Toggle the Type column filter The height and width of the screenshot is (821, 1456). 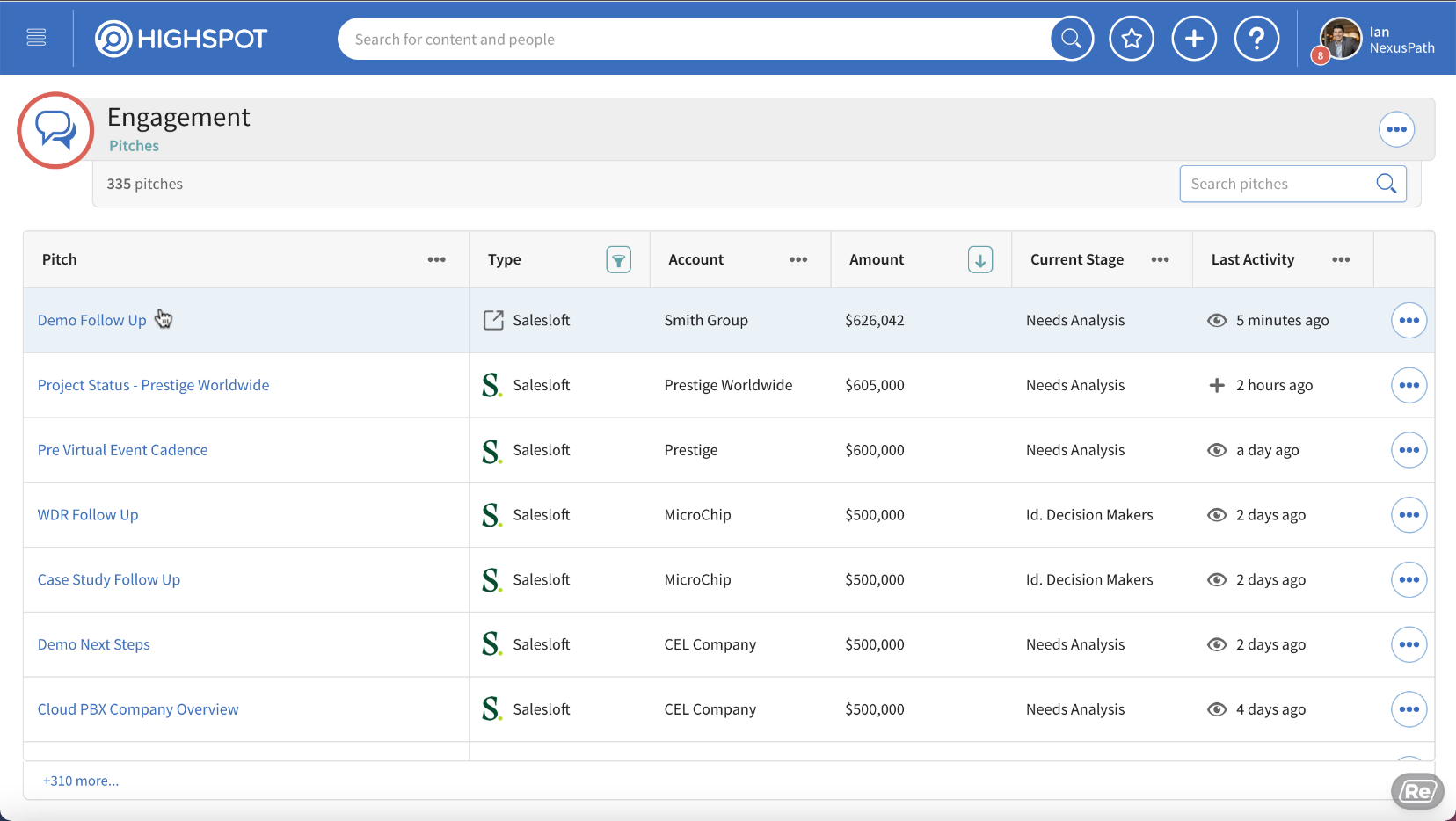(618, 260)
